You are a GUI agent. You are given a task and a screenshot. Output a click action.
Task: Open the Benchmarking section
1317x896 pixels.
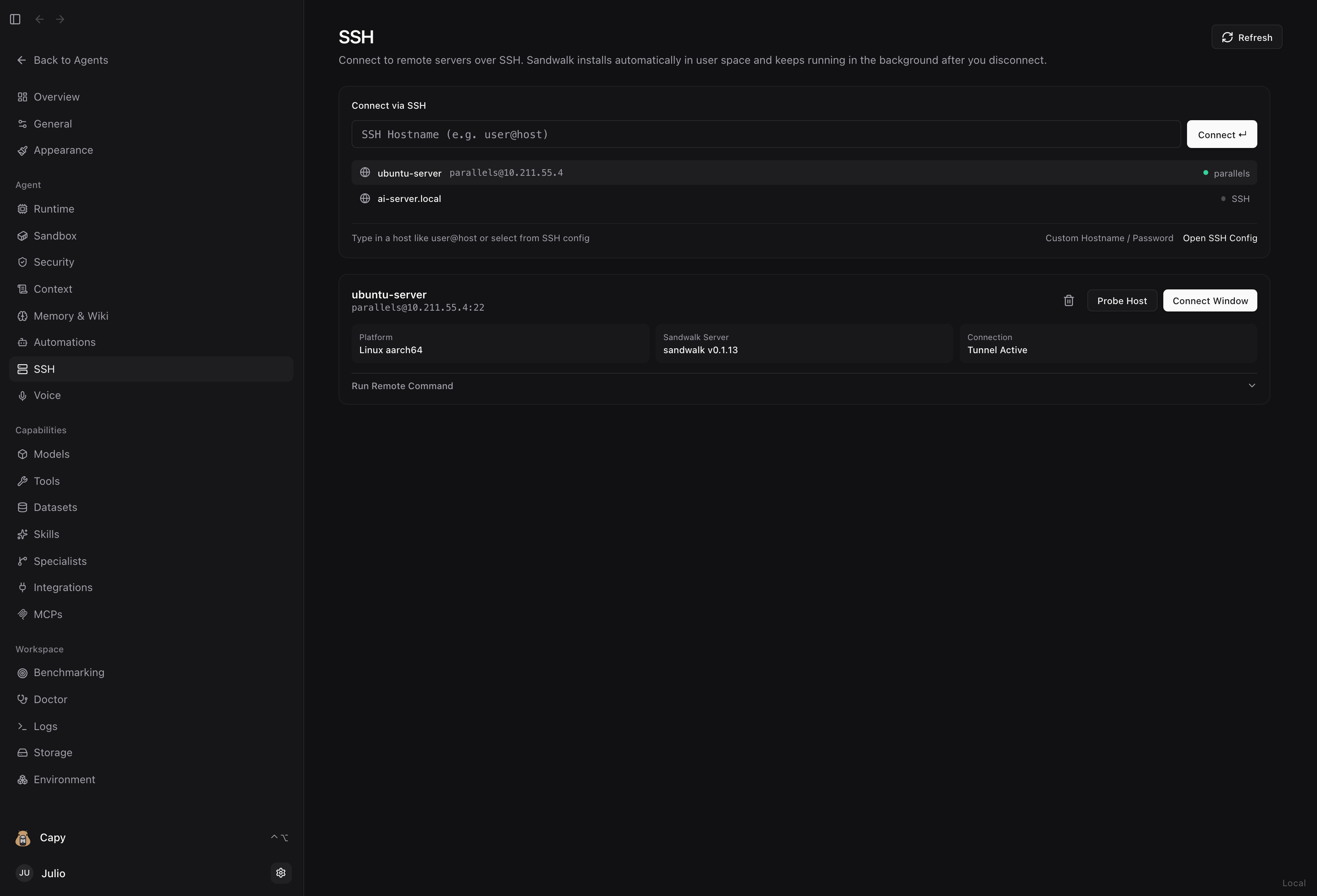(x=151, y=673)
